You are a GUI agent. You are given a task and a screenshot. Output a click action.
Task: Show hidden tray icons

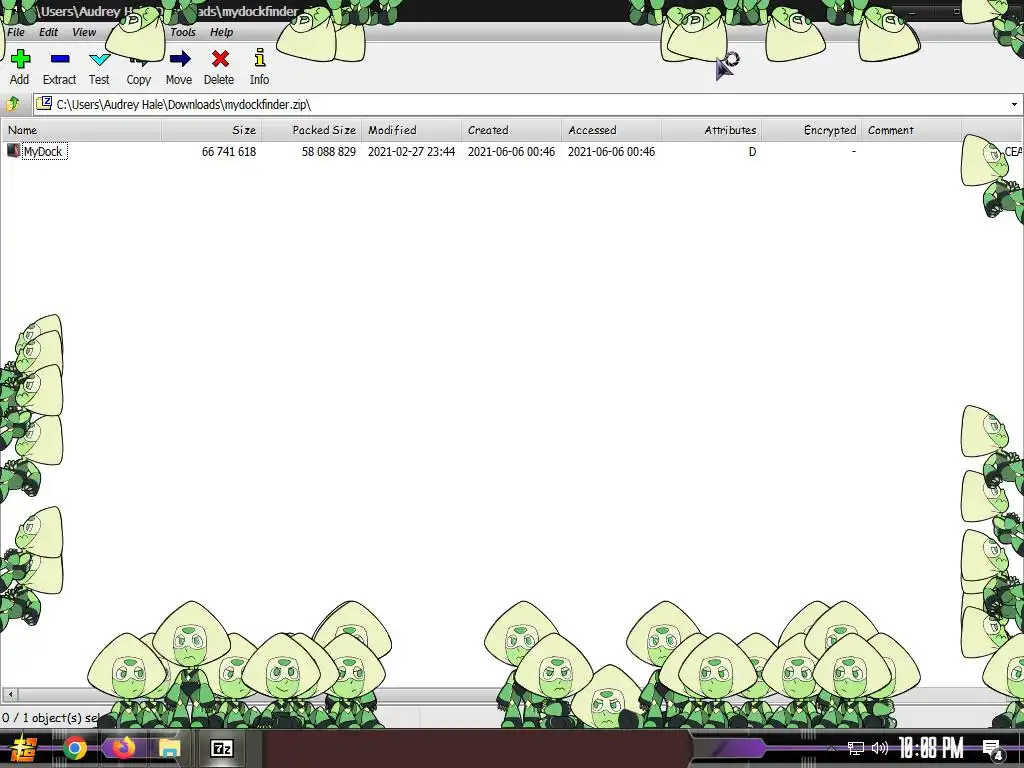831,748
